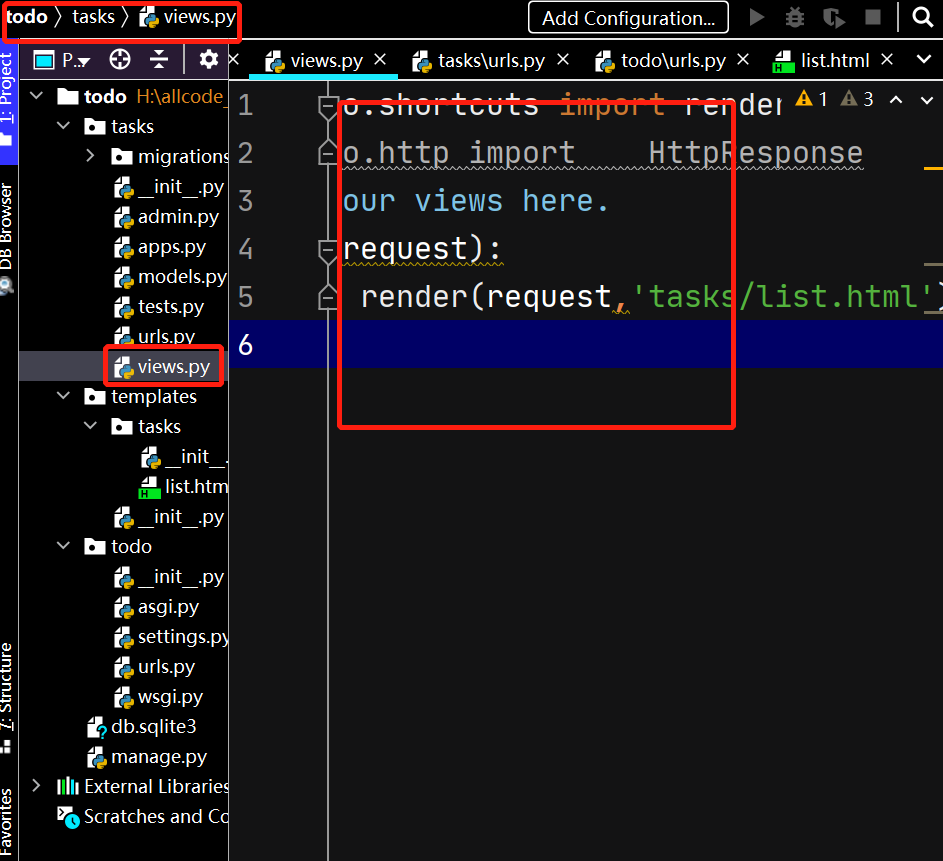Close the list.html tab
Viewport: 943px width, 861px height.
pos(886,60)
